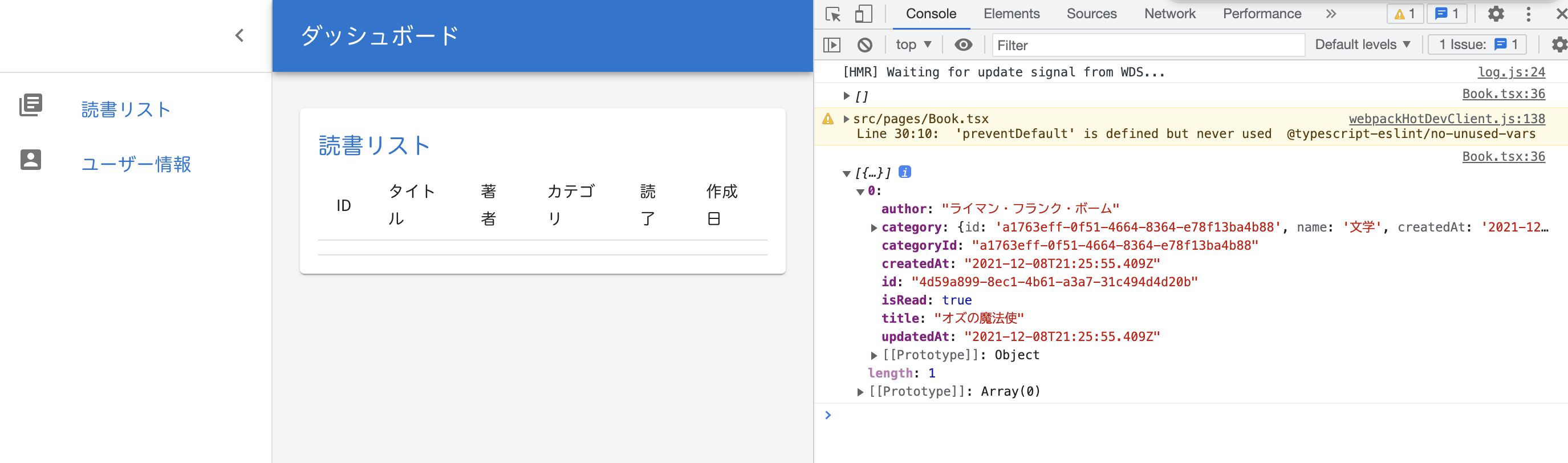Focus the console Filter field
Image resolution: width=1568 pixels, height=463 pixels.
pyautogui.click(x=1148, y=45)
